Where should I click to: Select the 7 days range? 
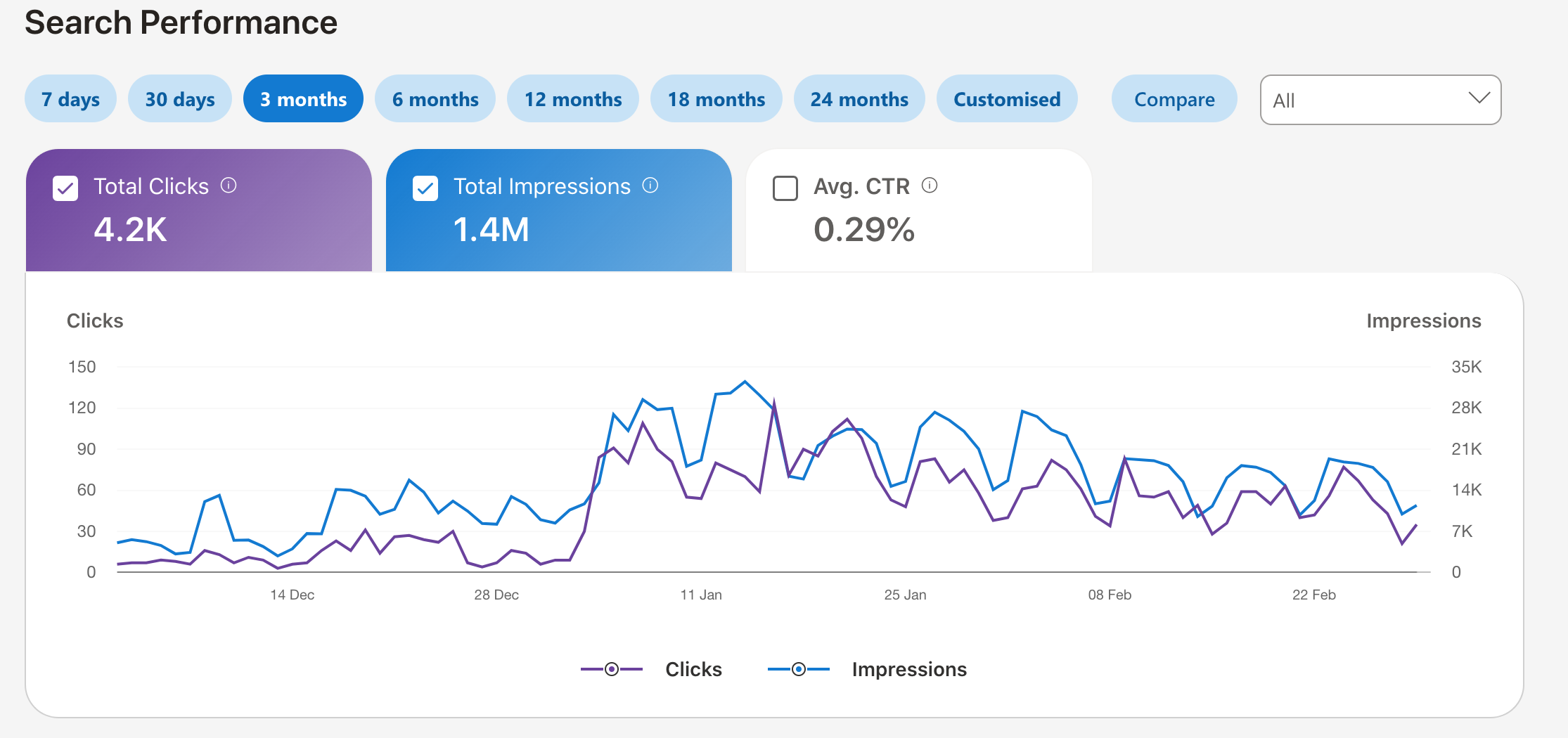tap(70, 99)
